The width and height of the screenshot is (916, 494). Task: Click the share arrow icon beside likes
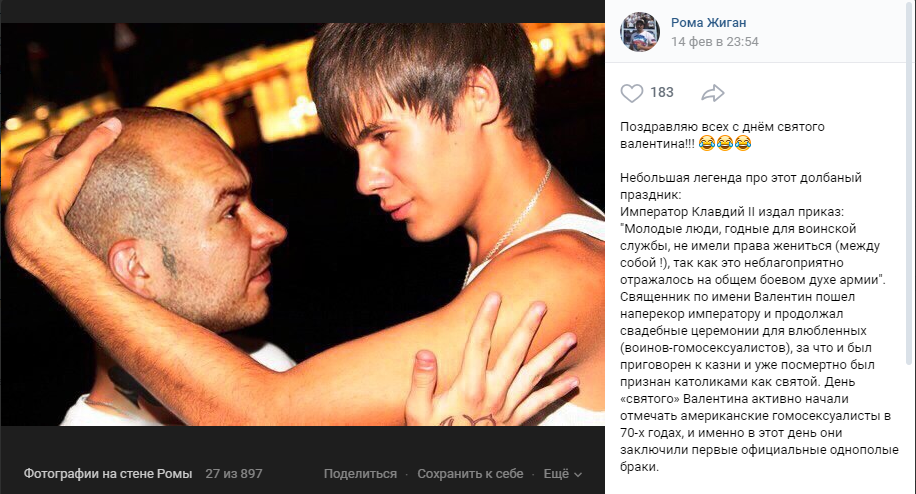[713, 93]
